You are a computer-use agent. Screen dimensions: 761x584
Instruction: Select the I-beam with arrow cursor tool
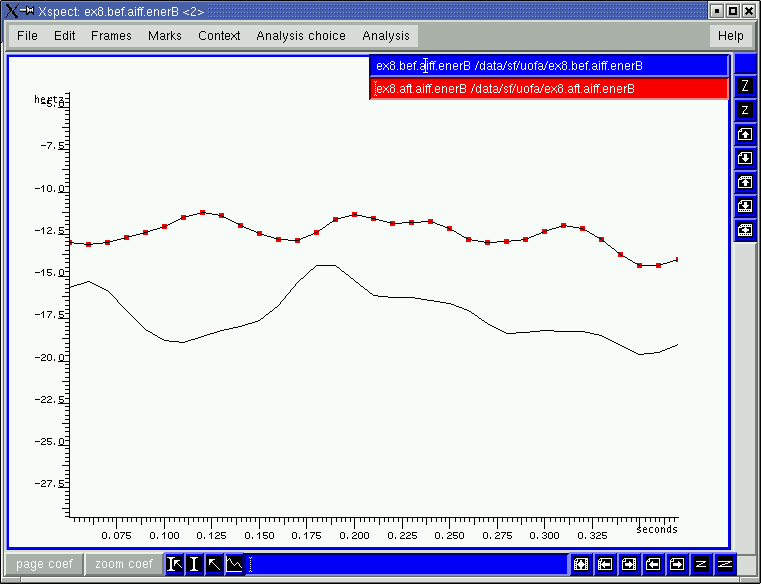tap(175, 564)
